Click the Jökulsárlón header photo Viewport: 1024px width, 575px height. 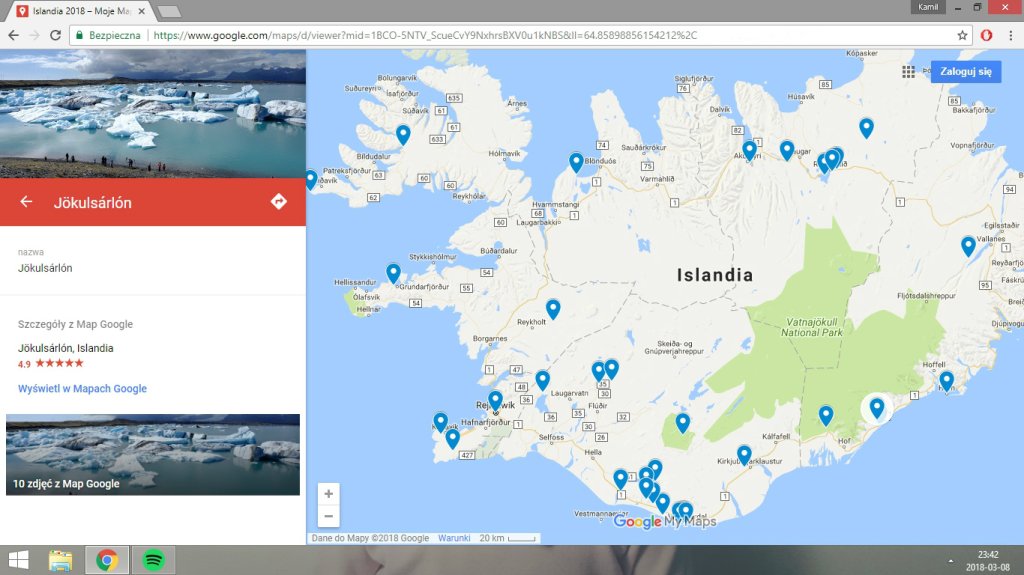point(153,114)
